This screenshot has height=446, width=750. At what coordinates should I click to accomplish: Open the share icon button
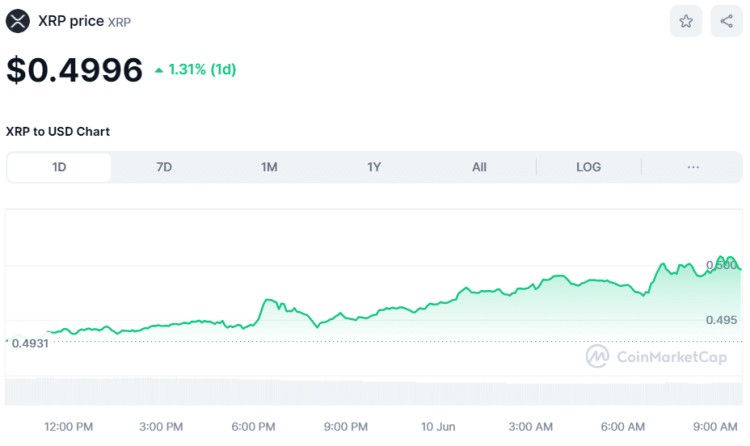[x=727, y=21]
